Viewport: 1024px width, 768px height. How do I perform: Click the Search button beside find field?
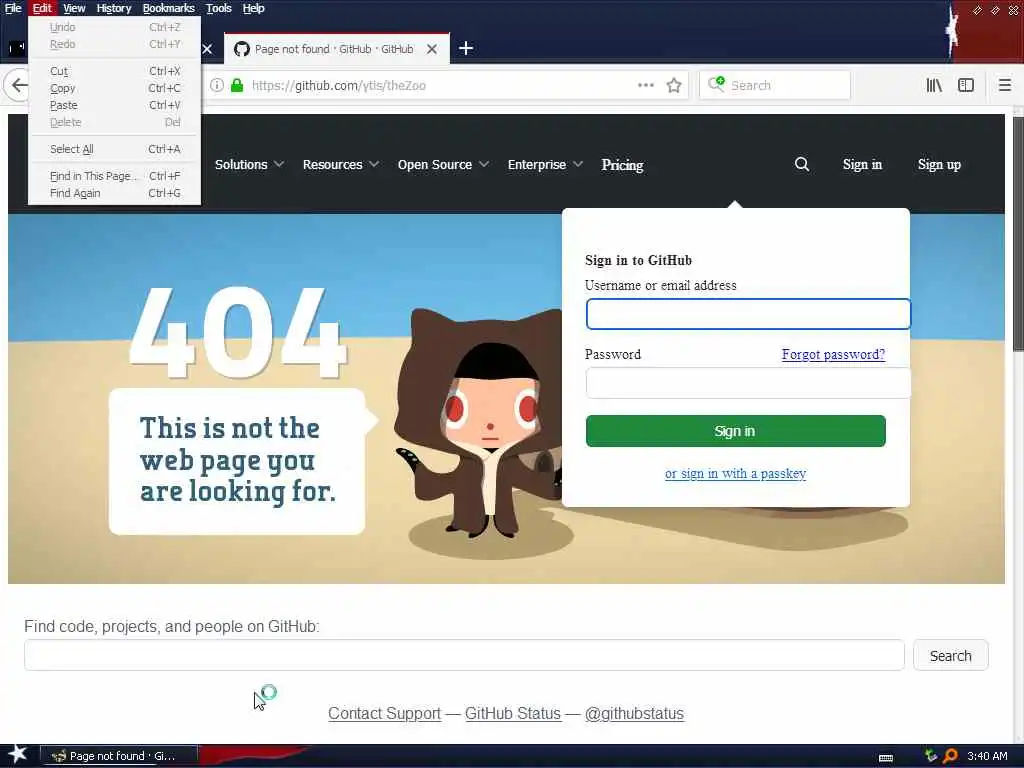click(x=950, y=655)
